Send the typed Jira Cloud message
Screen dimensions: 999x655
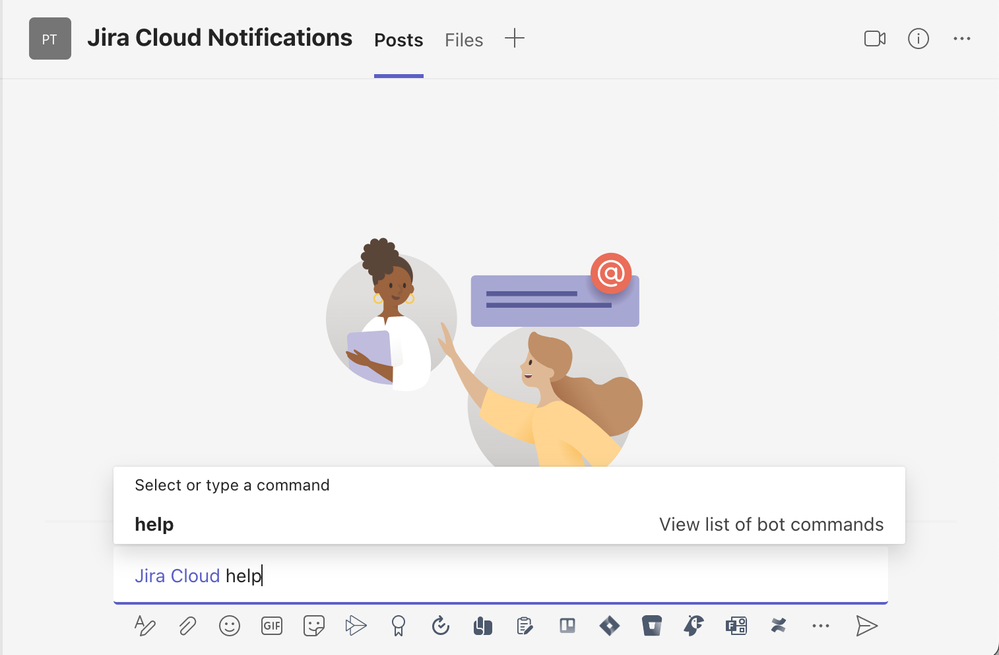[x=866, y=625]
